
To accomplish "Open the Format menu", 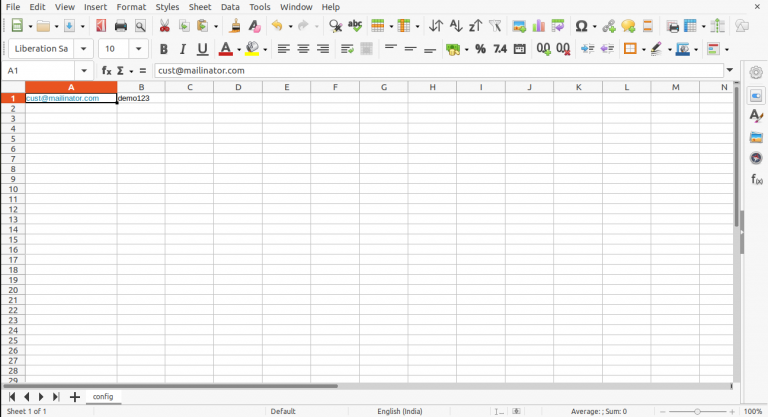I will tap(131, 7).
